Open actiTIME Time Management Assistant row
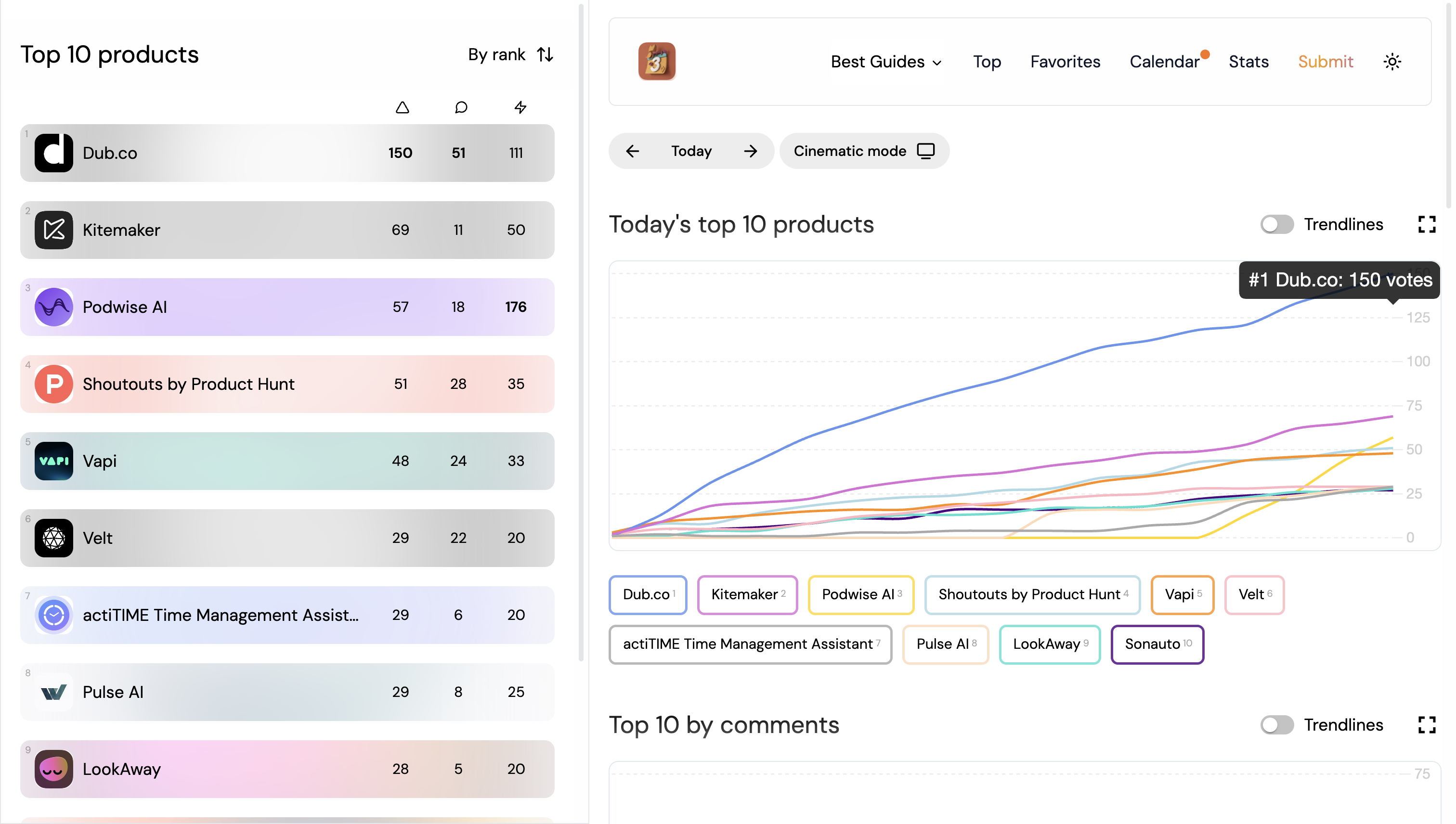Viewport: 1456px width, 824px height. tap(287, 615)
